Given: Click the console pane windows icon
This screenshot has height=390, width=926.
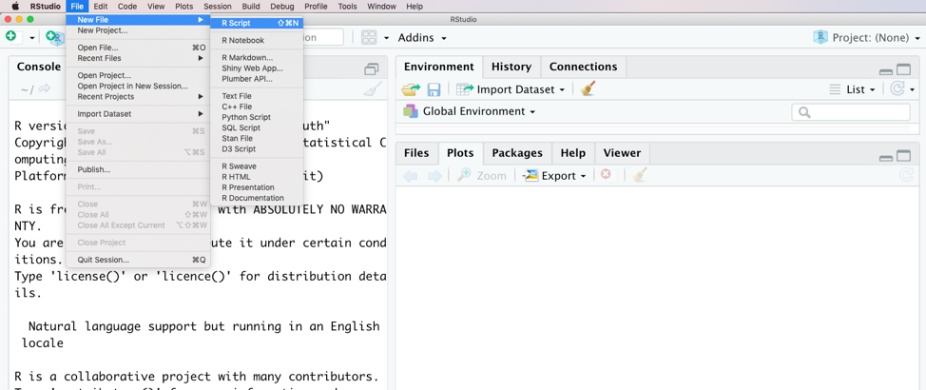Looking at the screenshot, I should (x=371, y=69).
